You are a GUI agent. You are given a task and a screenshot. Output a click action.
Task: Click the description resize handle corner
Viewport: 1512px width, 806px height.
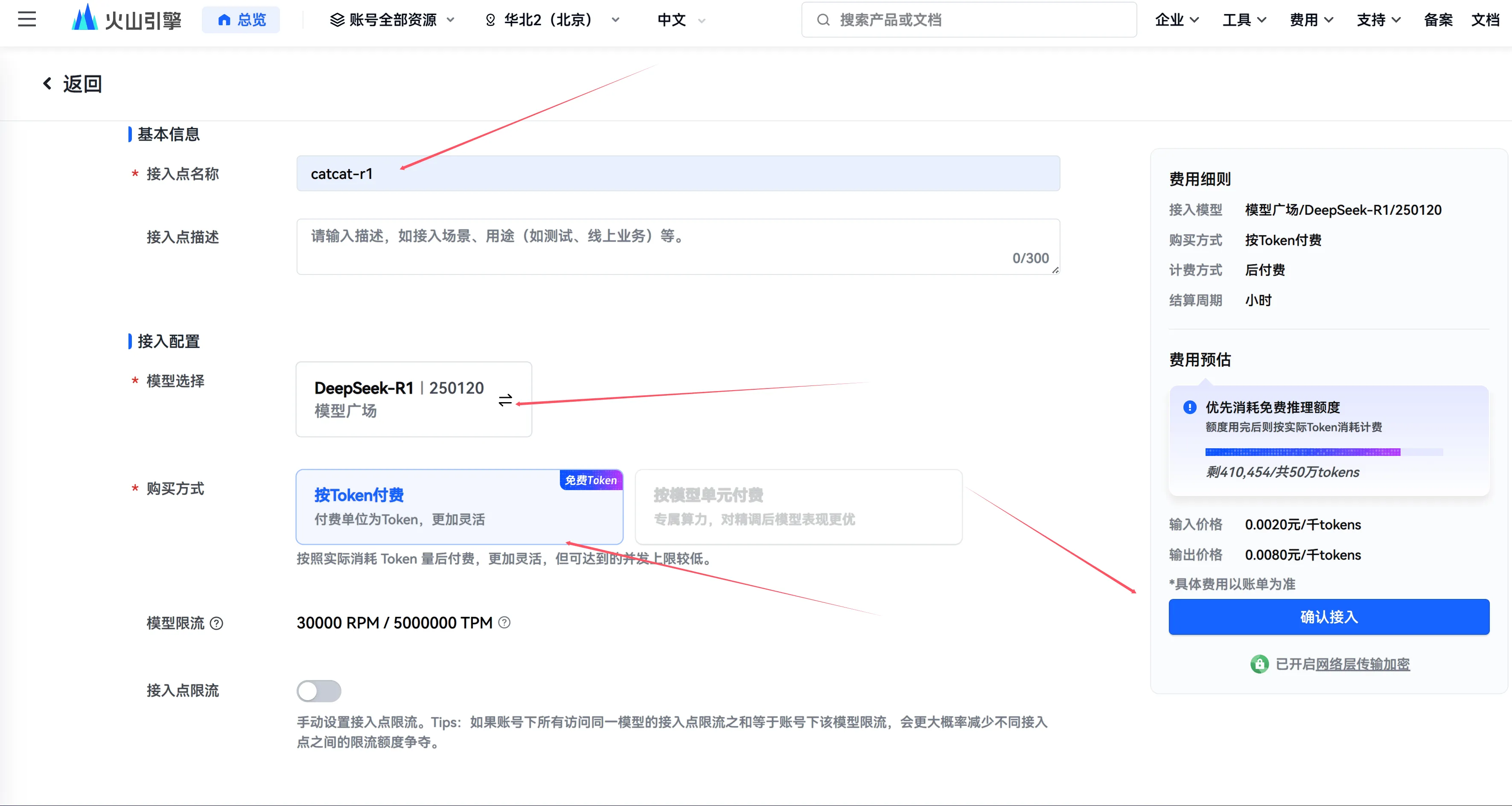[1055, 270]
